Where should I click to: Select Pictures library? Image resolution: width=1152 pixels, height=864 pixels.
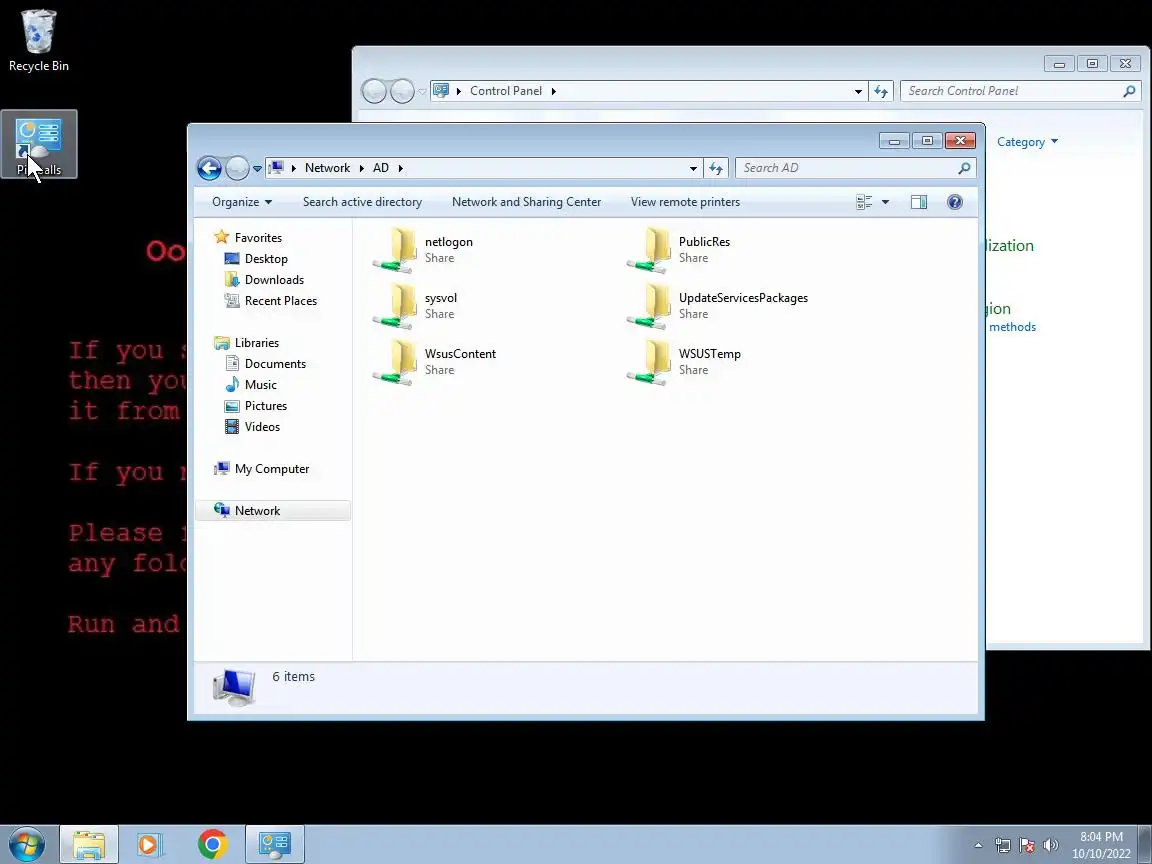[x=265, y=406]
